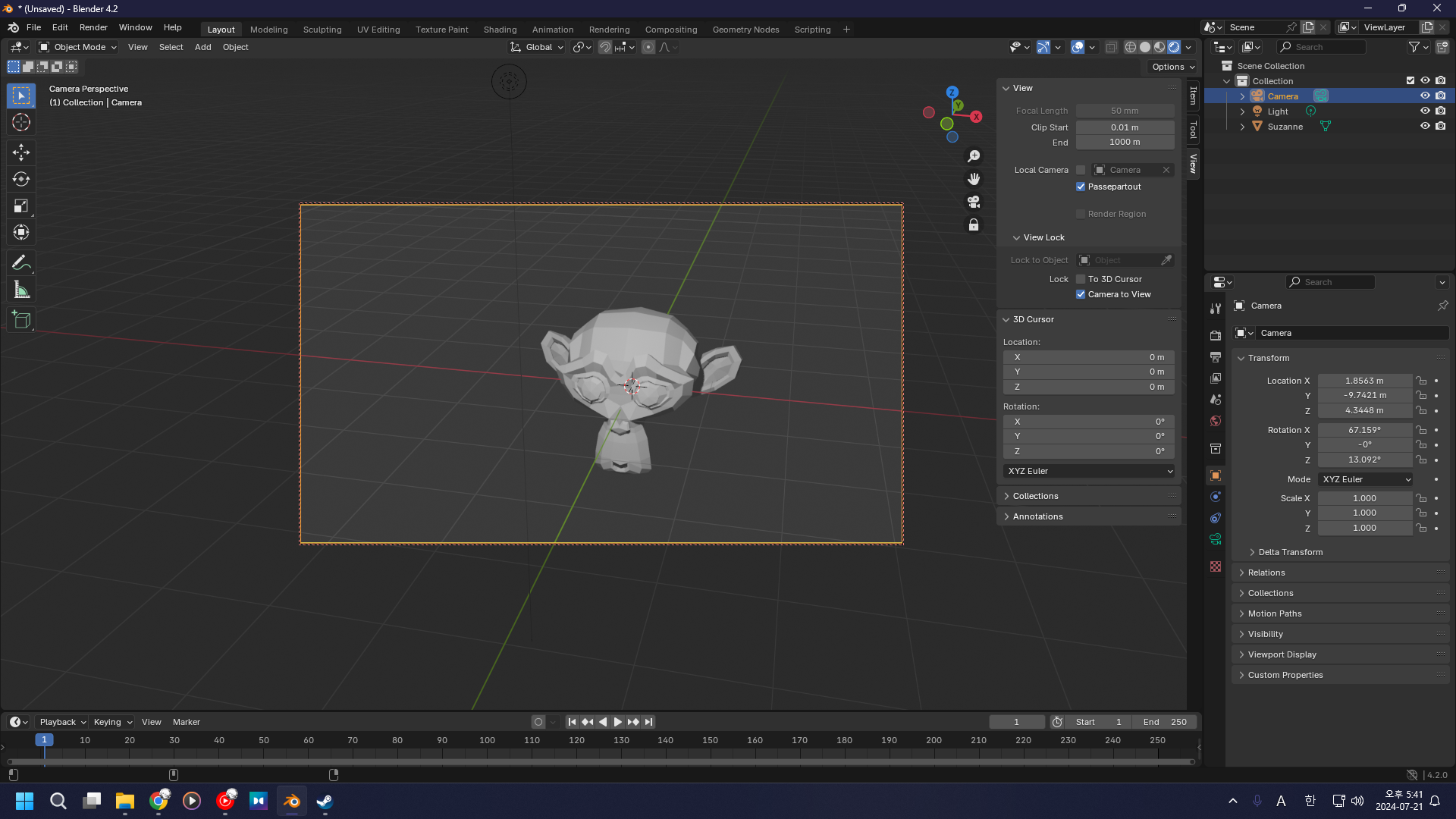Toggle camera view with camera icon
The image size is (1456, 819).
click(974, 202)
